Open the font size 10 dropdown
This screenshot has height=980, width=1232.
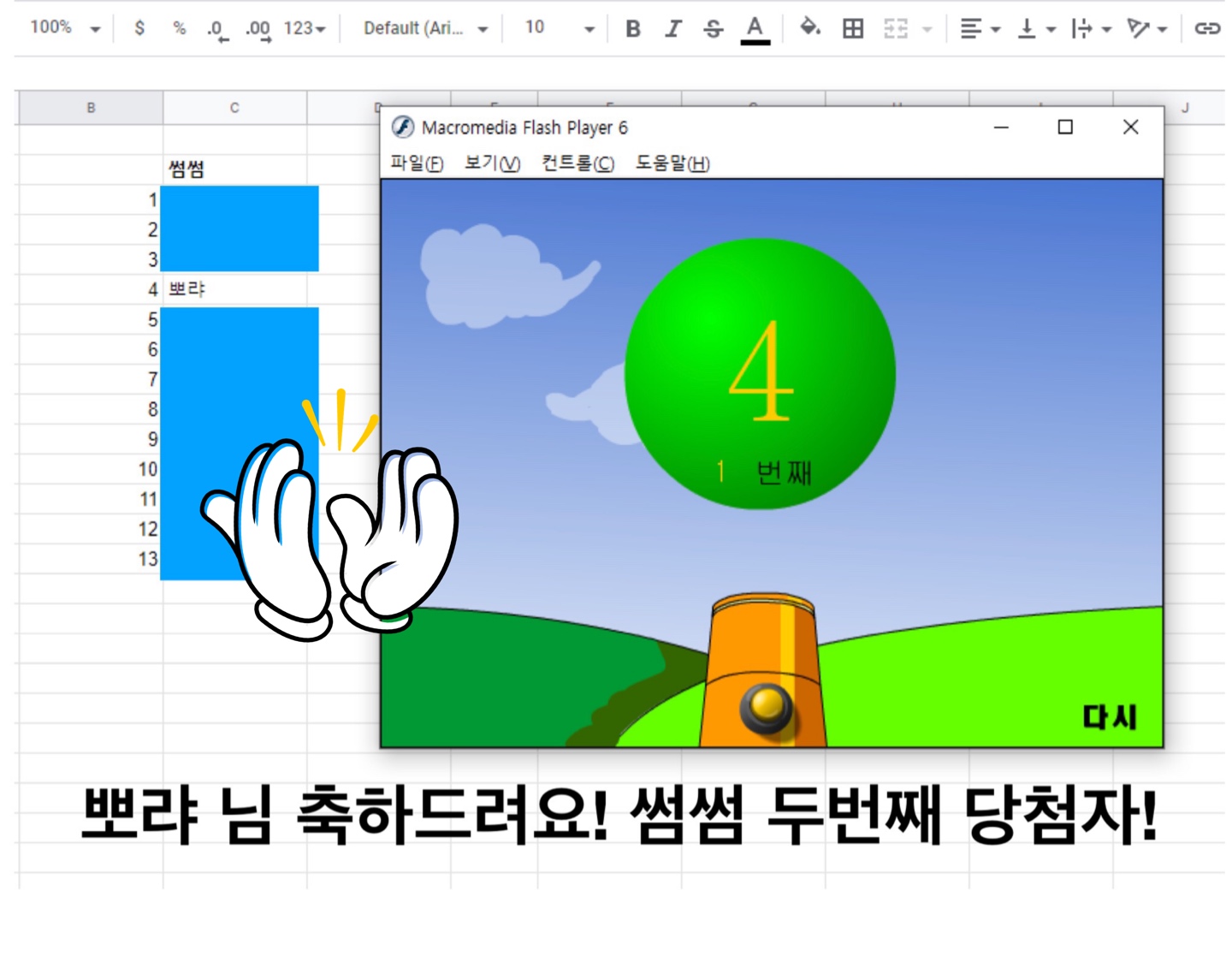click(560, 28)
